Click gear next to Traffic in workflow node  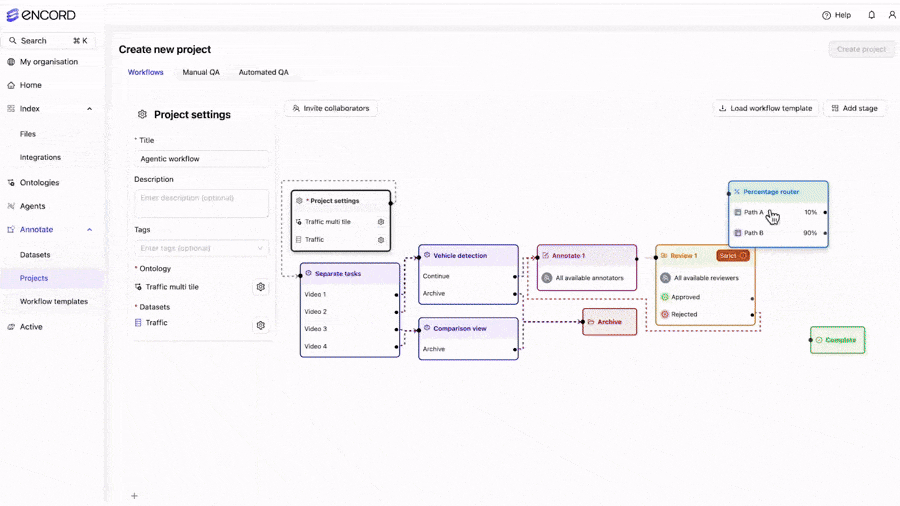(x=381, y=240)
